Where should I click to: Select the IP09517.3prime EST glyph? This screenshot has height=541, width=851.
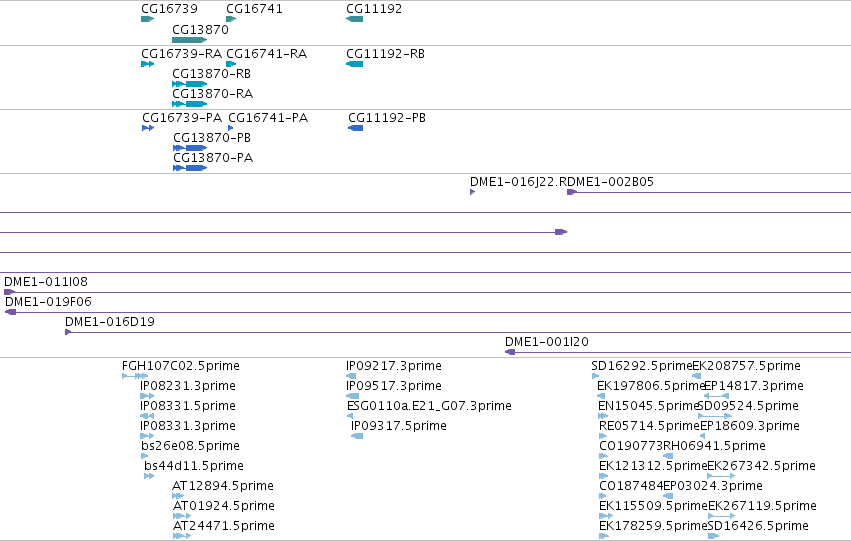pos(352,396)
